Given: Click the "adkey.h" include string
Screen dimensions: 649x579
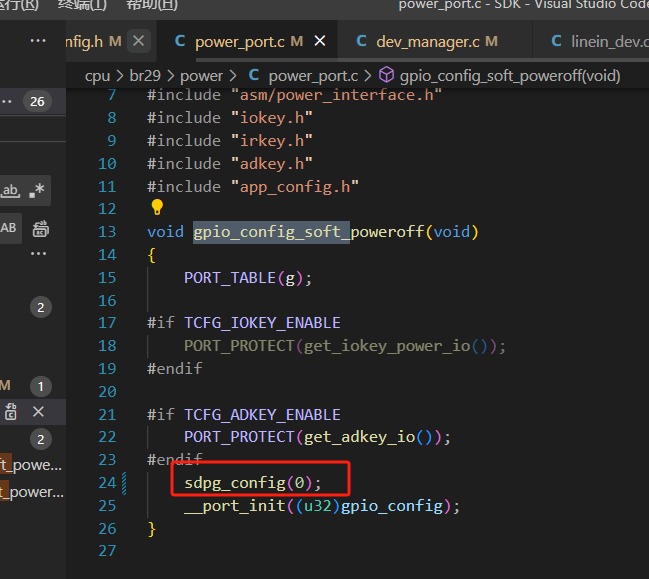Looking at the screenshot, I should (x=272, y=164).
